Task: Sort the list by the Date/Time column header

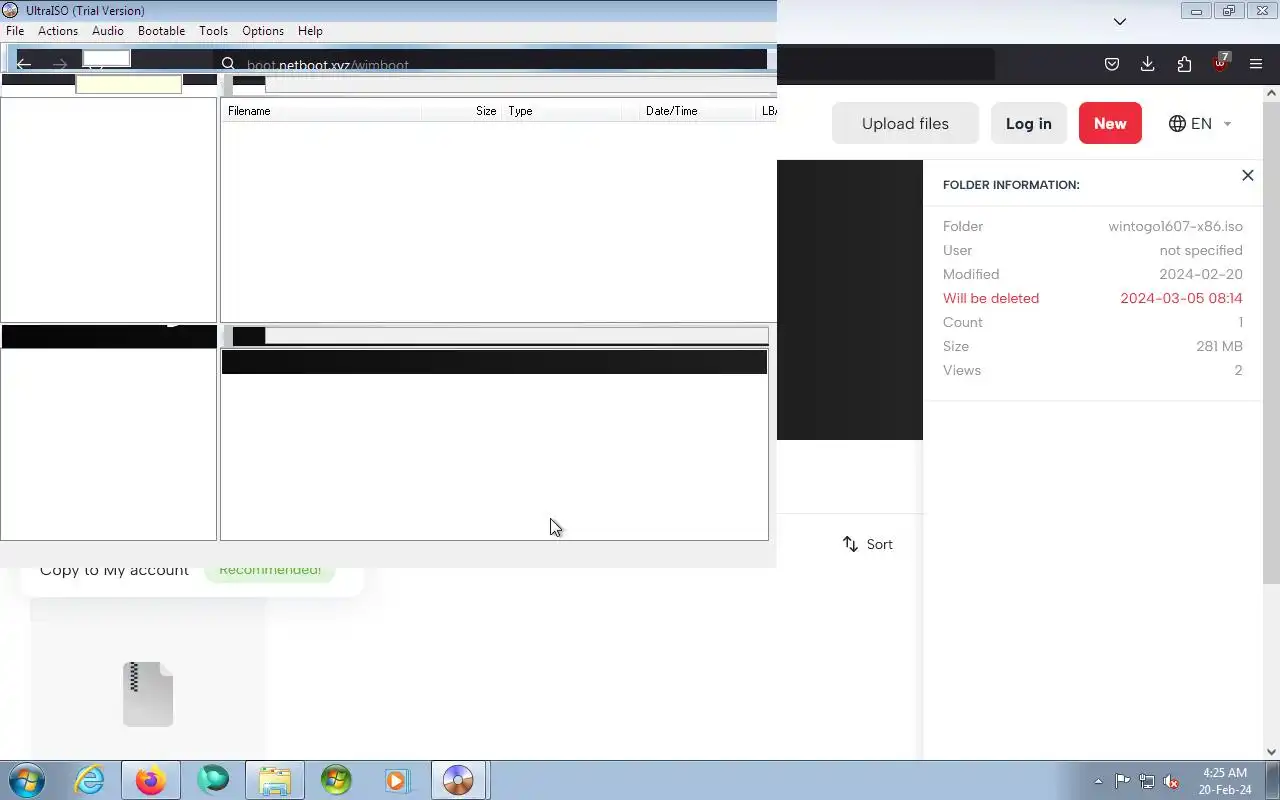Action: [698, 111]
